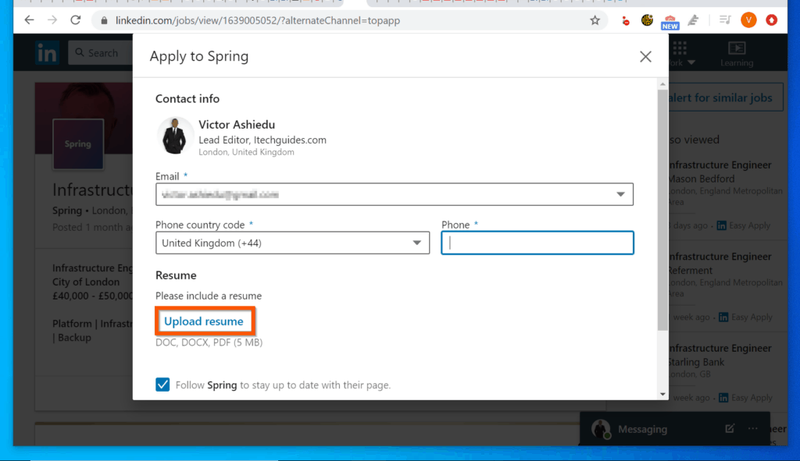Click the browser address bar URL
This screenshot has width=800, height=461.
258,20
